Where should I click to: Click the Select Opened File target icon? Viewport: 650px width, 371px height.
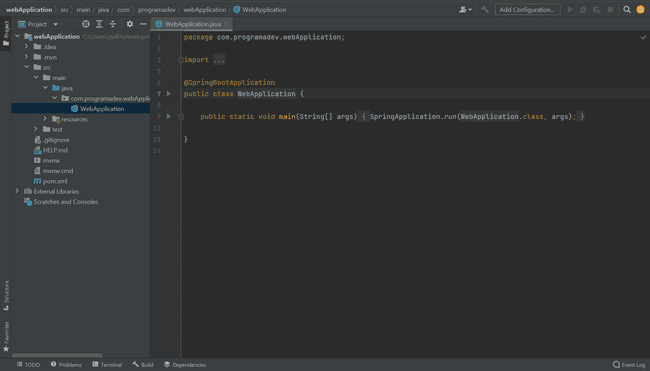click(x=86, y=24)
